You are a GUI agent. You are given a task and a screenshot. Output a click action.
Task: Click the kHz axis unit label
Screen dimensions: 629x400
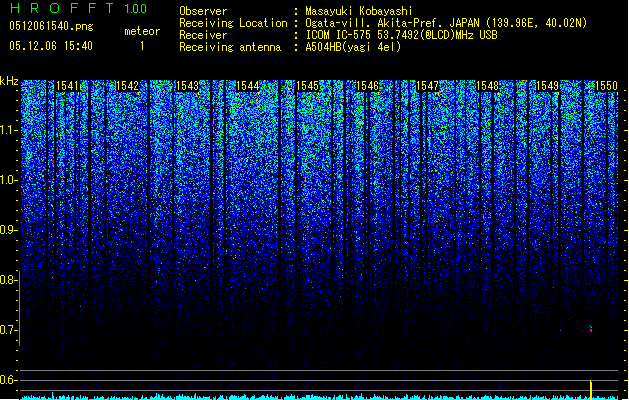(x=9, y=81)
